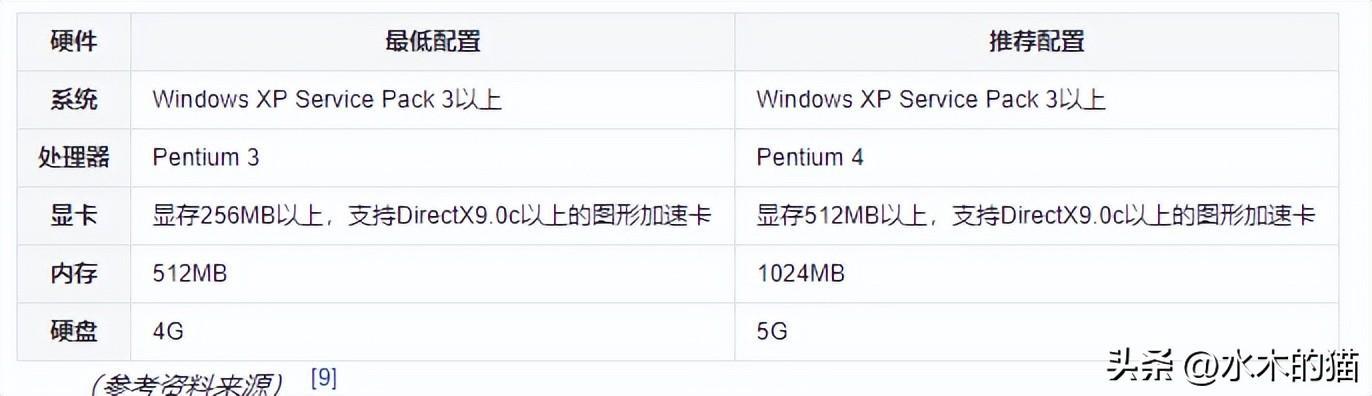Click the 内存 row label
The image size is (1372, 396).
74,273
